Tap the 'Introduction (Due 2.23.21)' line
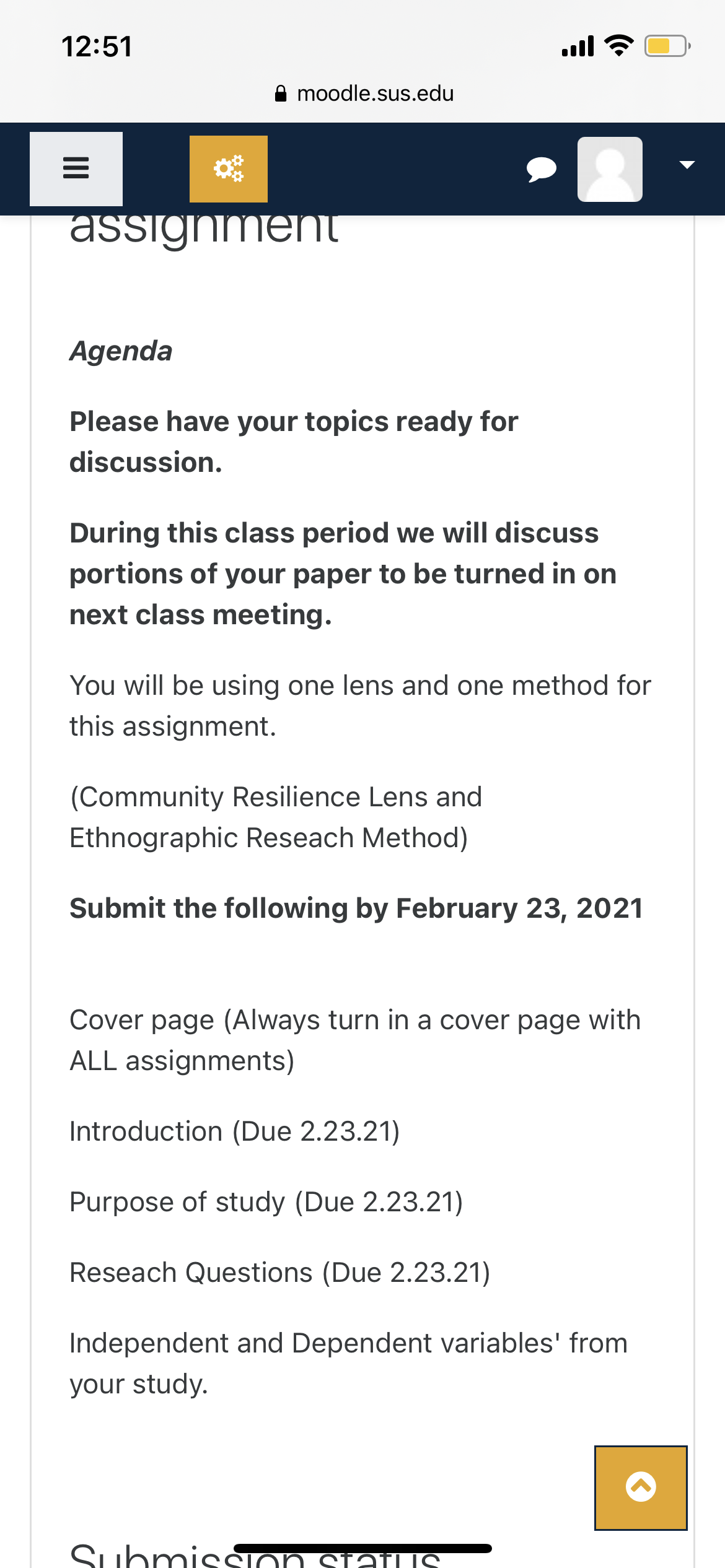The height and width of the screenshot is (1568, 725). pyautogui.click(x=235, y=1131)
